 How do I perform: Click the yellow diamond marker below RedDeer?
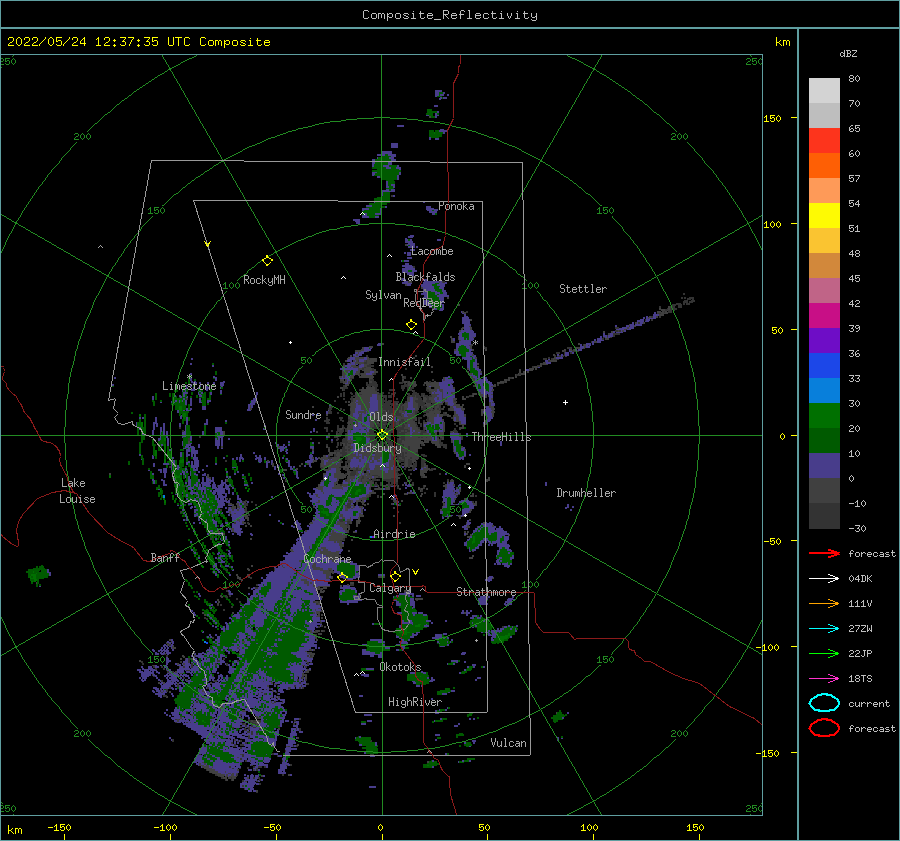point(412,325)
